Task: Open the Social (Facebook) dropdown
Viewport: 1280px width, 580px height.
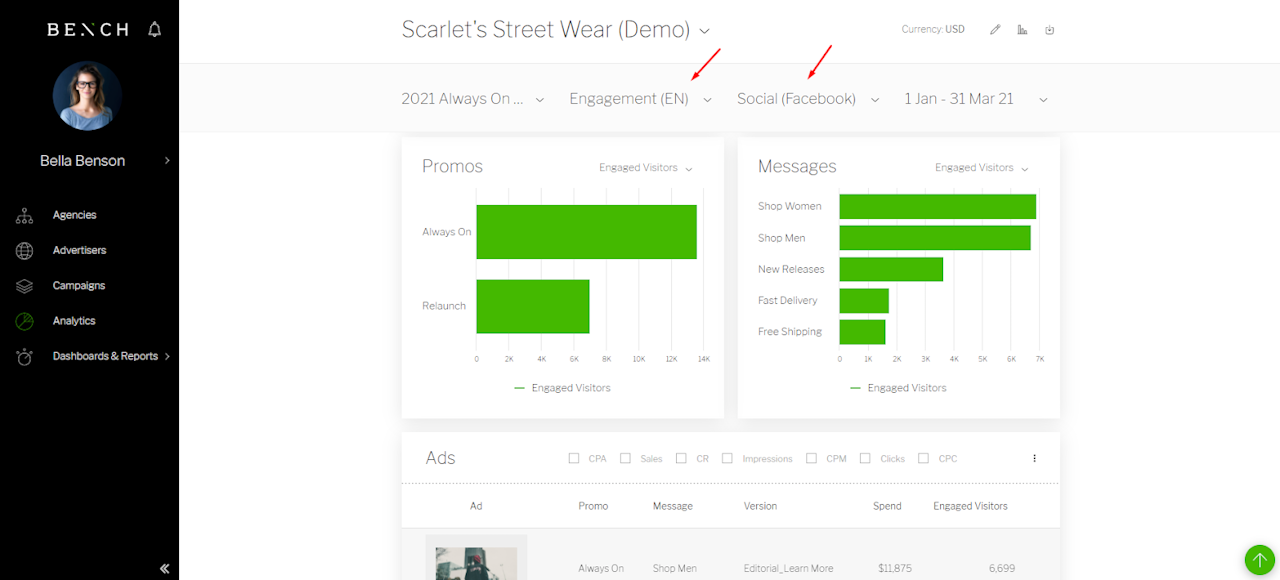Action: click(x=808, y=99)
